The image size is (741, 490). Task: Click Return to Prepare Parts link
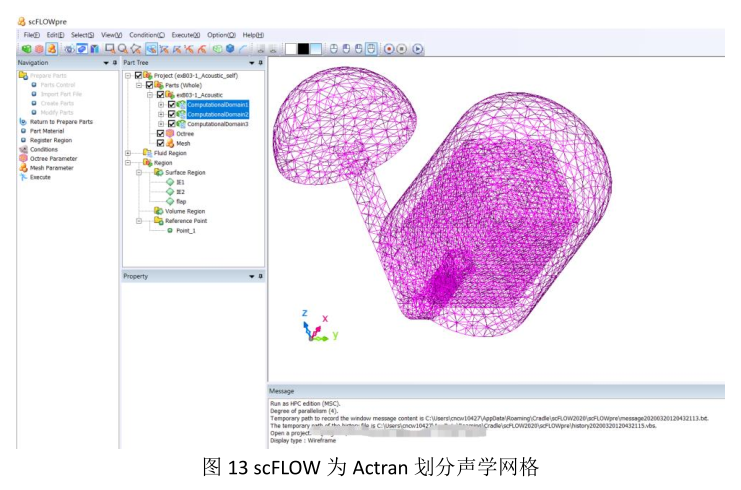point(61,121)
